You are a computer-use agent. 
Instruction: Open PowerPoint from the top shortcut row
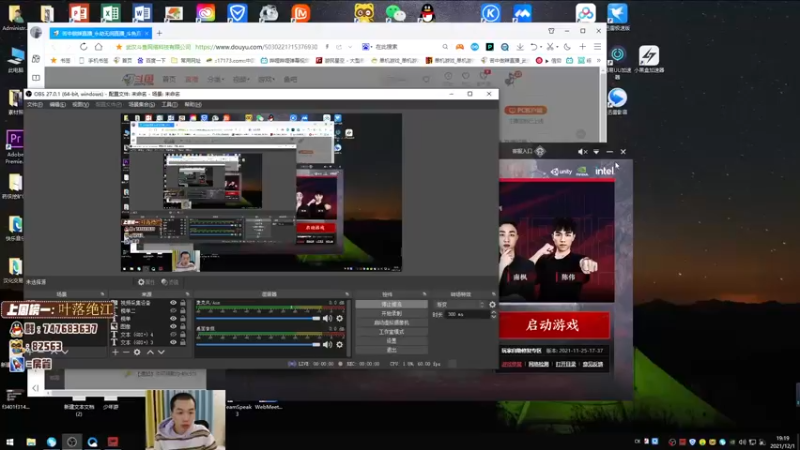(79, 13)
